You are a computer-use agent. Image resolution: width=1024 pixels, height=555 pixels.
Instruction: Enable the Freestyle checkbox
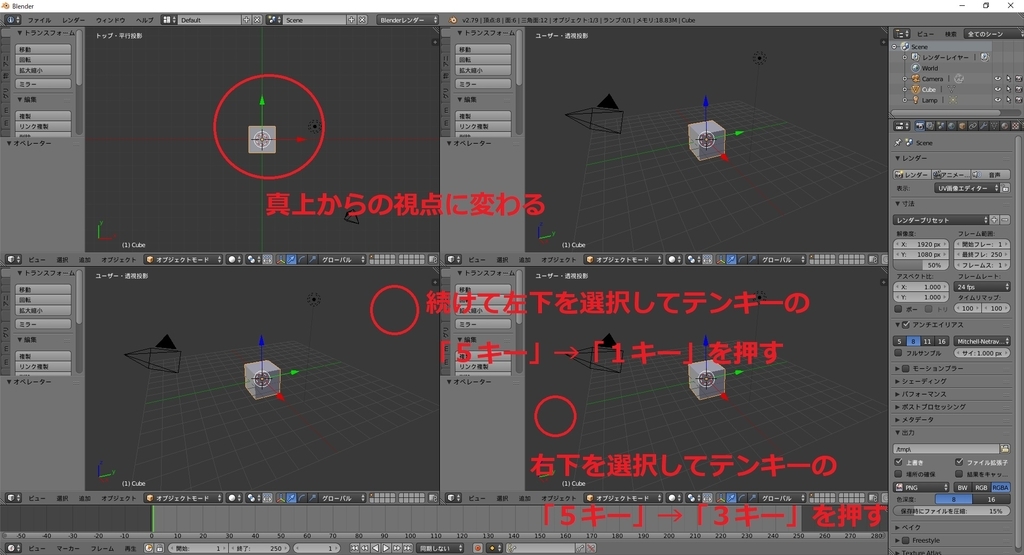click(906, 540)
